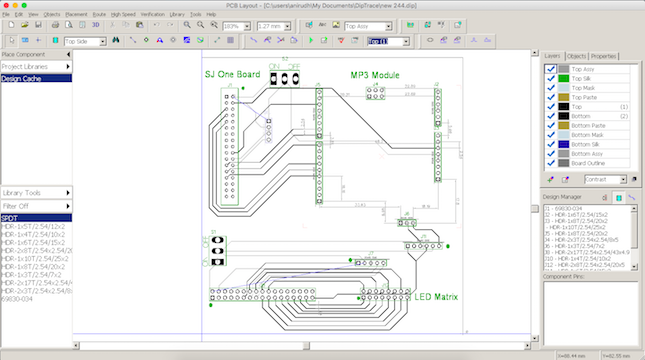Screen dimensions: 645x360
Task: Zoom out with the magnifier minus icon
Action: coord(200,26)
